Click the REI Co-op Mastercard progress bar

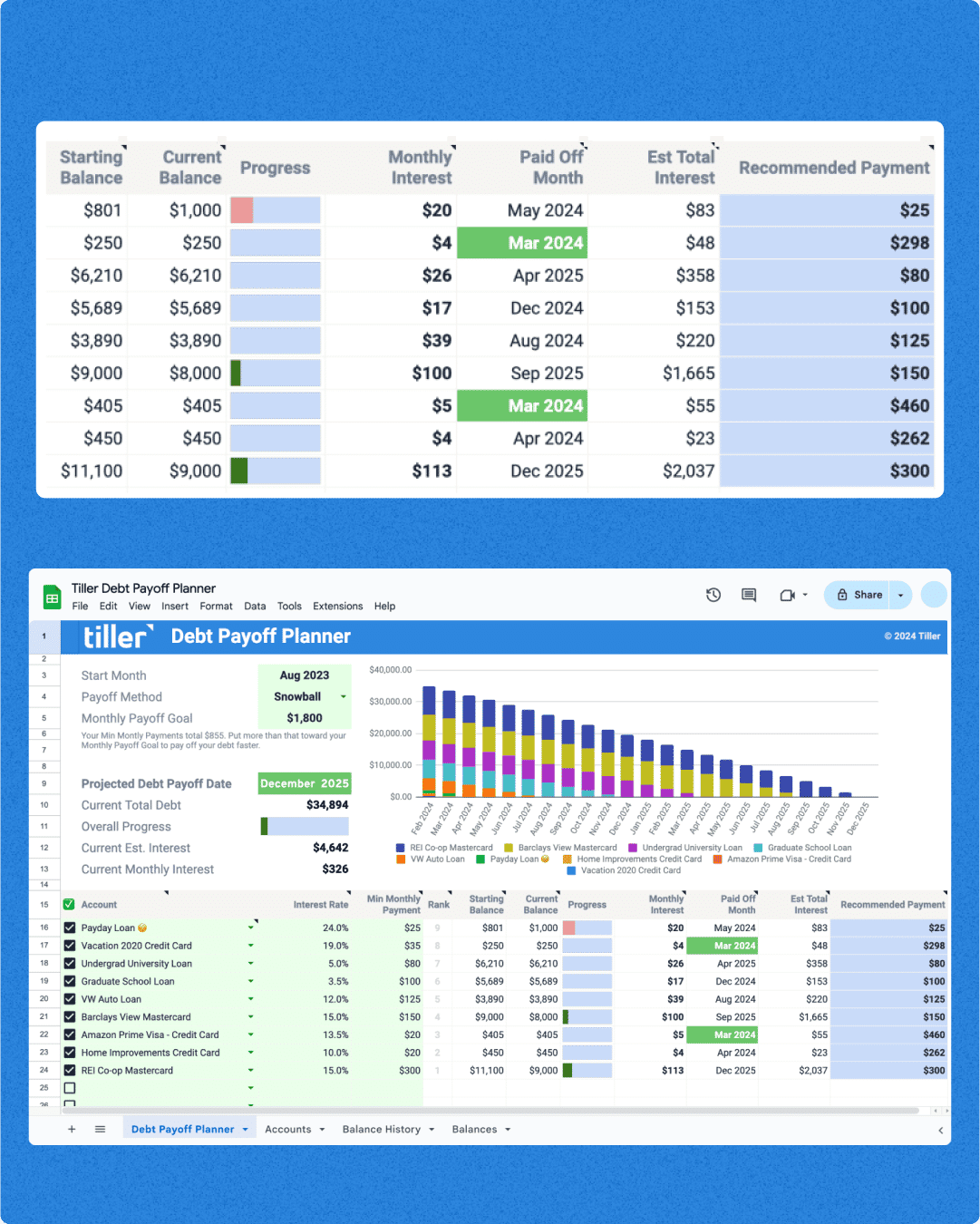click(587, 1070)
